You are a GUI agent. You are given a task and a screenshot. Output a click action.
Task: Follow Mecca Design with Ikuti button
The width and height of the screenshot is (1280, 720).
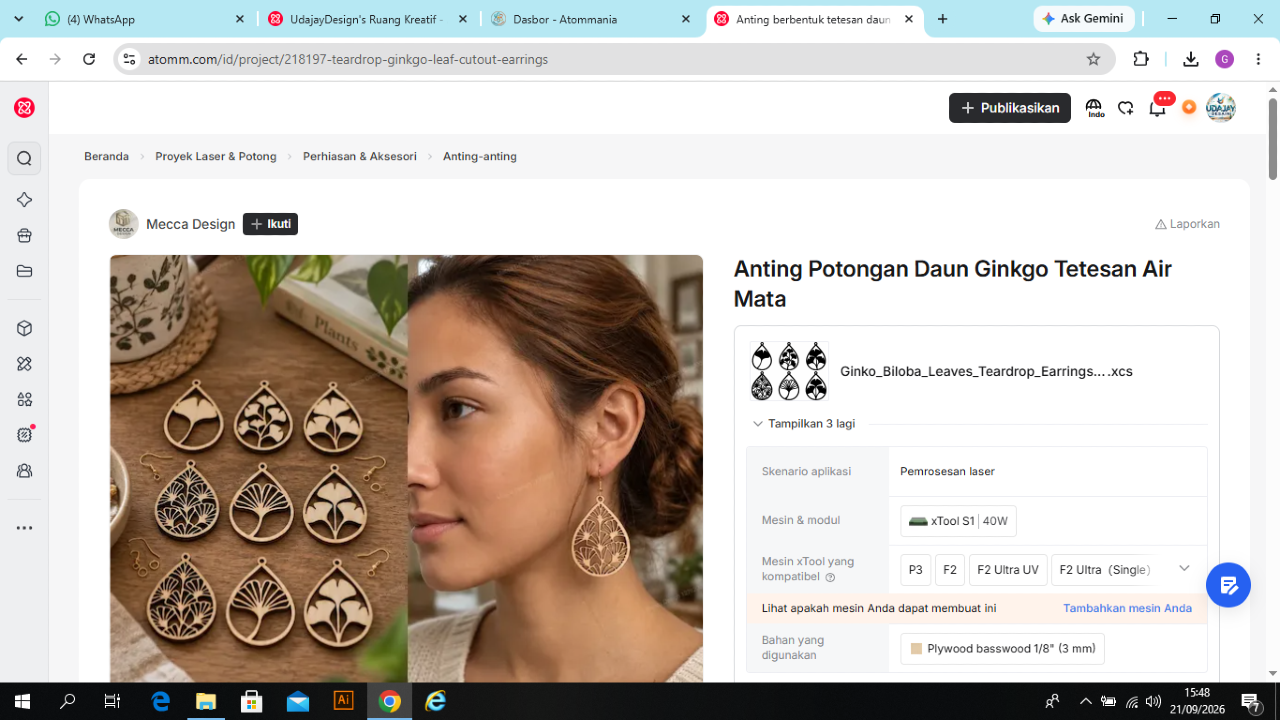click(x=270, y=224)
